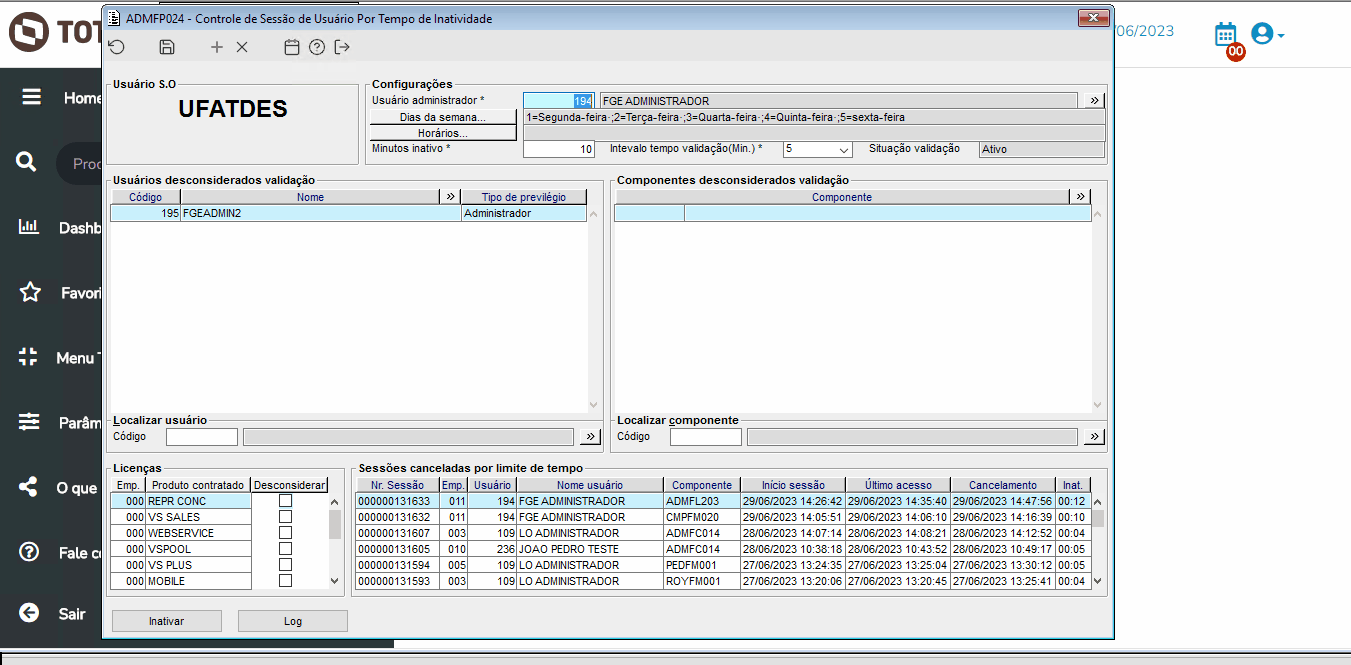Check Desconsiderar for REPR CONC license
Image resolution: width=1351 pixels, height=665 pixels.
(x=285, y=501)
